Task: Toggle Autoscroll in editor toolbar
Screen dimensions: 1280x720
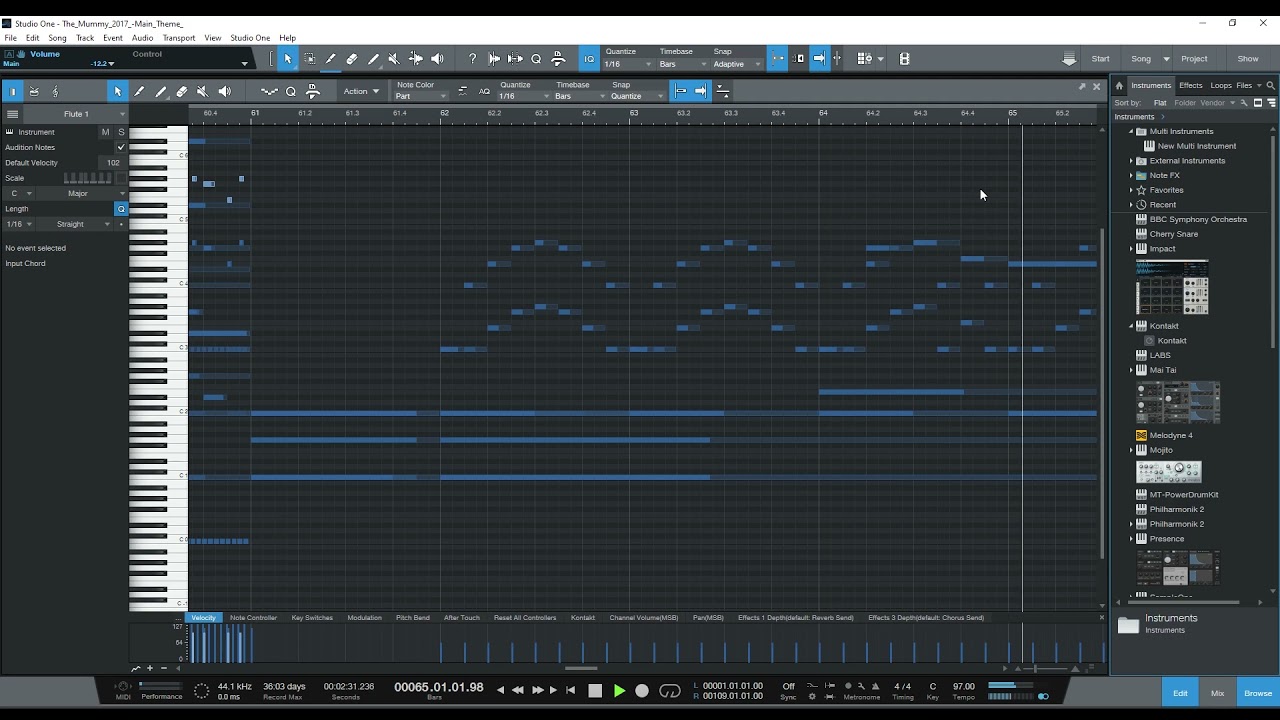Action: tap(701, 91)
